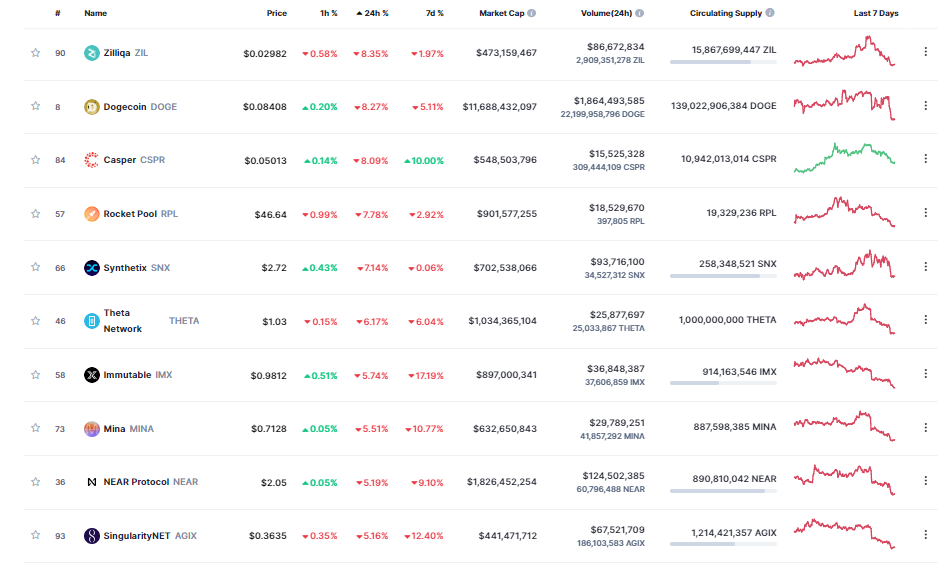Open NEAR Protocol three-dot menu
This screenshot has height=569, width=948.
pyautogui.click(x=925, y=480)
